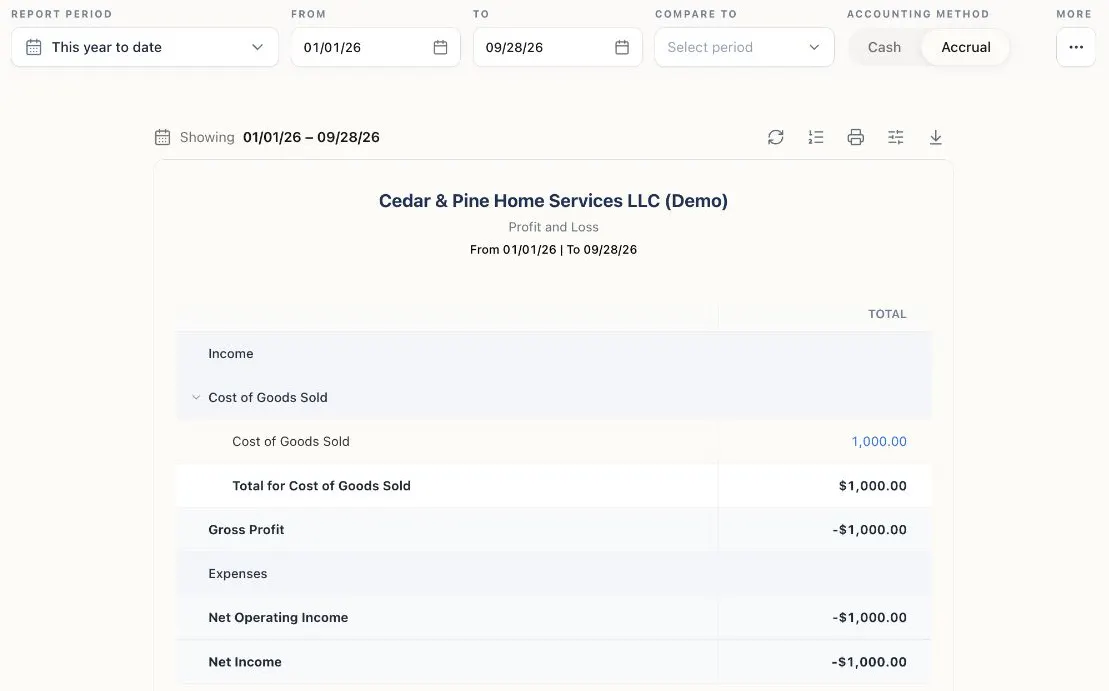Click the date range text below Profit and Loss
The width and height of the screenshot is (1109, 691).
tap(553, 250)
